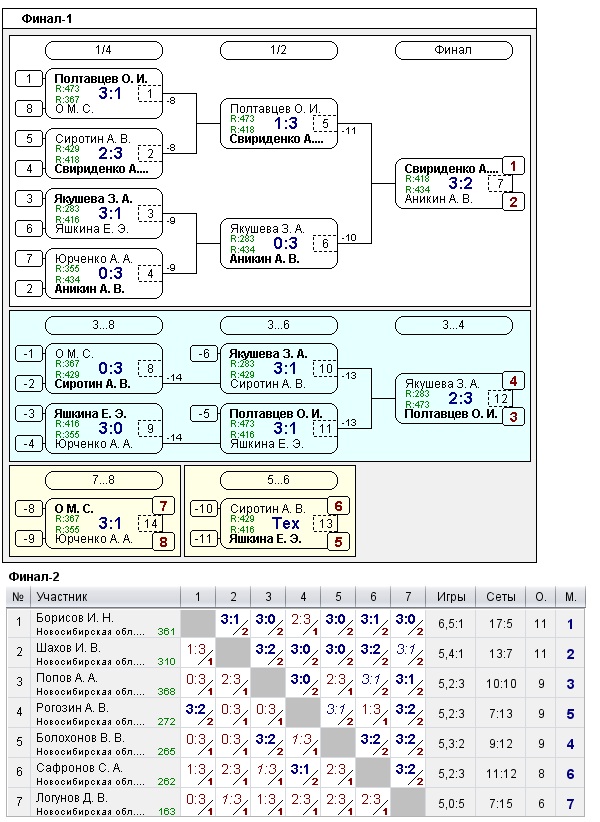
Task: Click seed box 5 next to Сиротин А. В.
Action: [30, 139]
